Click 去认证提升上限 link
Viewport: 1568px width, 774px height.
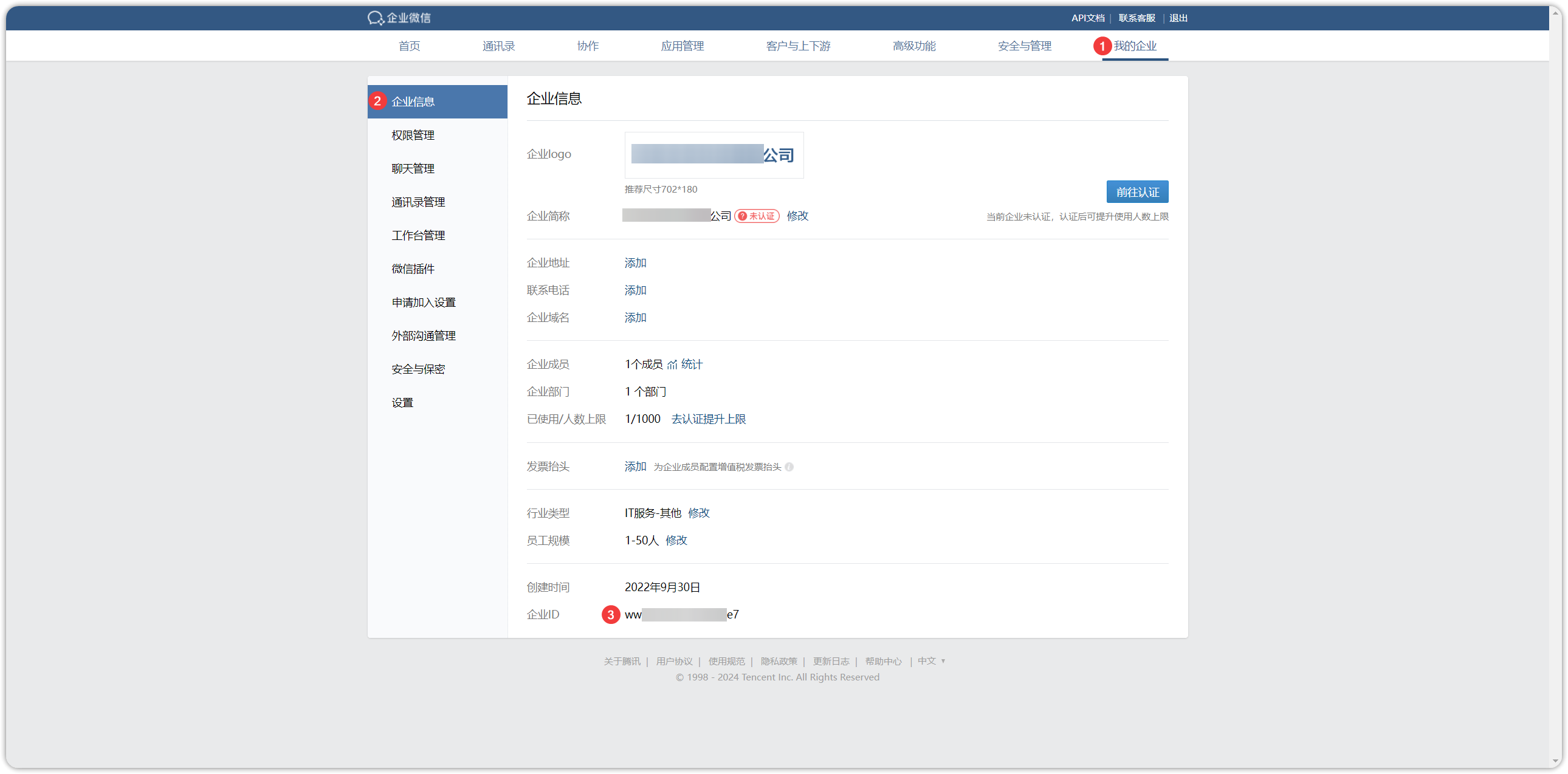point(709,419)
